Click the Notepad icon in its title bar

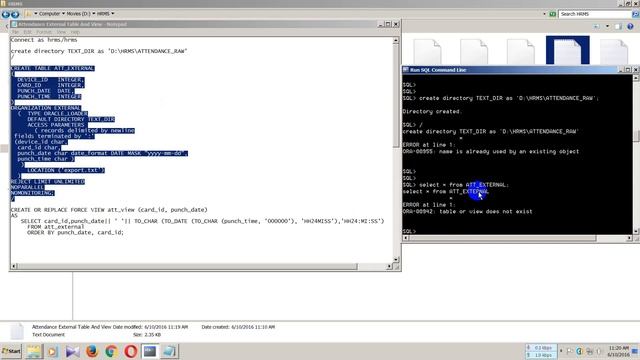[14, 24]
